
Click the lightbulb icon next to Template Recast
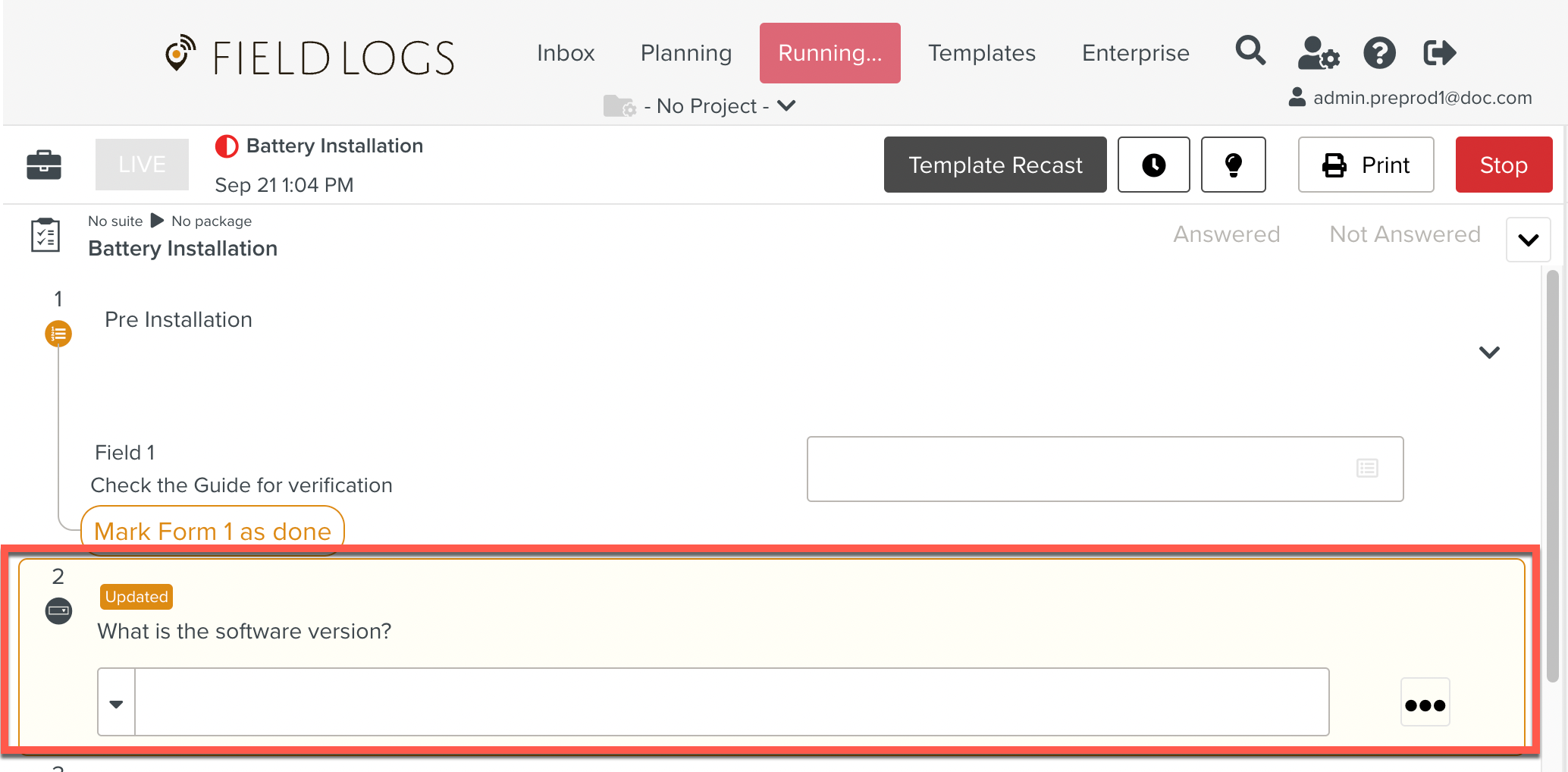pos(1234,164)
